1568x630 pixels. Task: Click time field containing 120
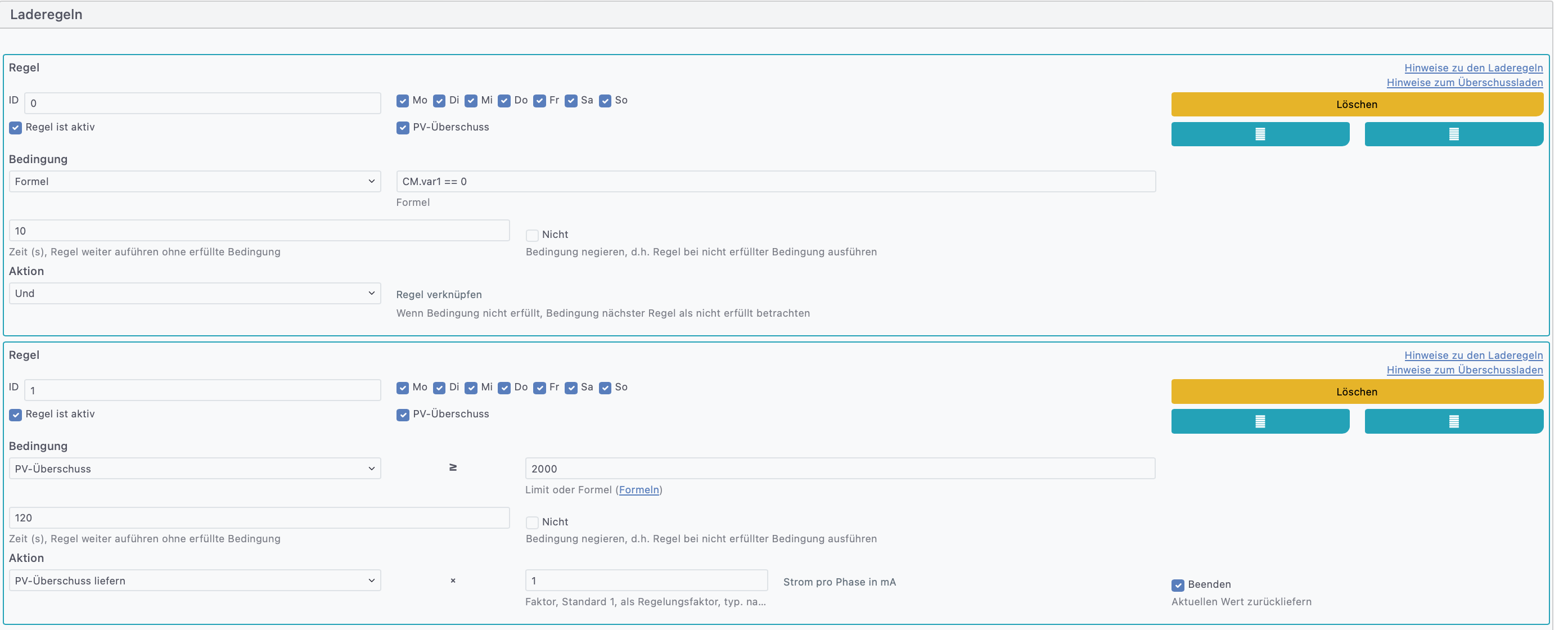coord(259,518)
